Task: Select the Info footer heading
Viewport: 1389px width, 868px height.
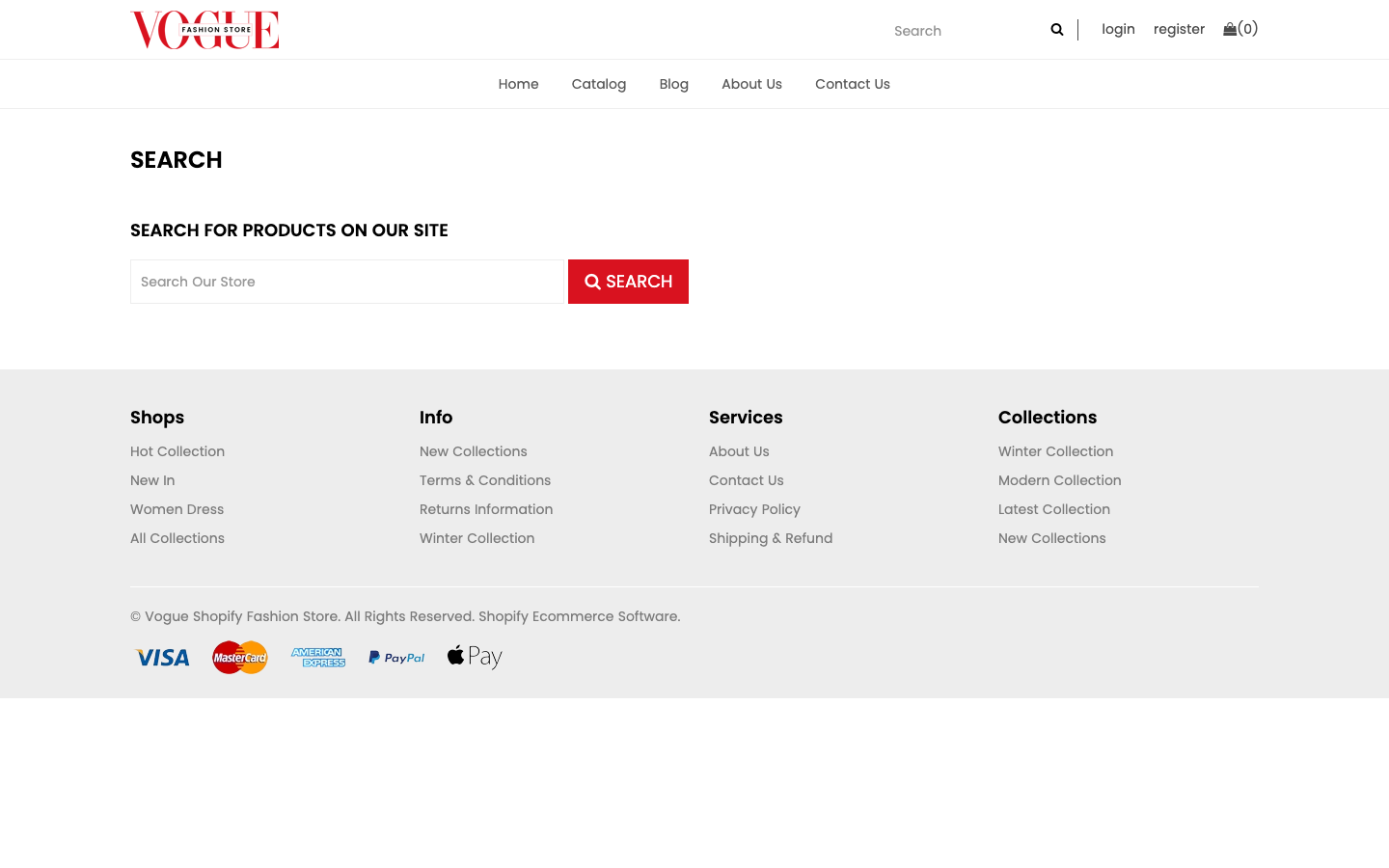Action: click(436, 418)
